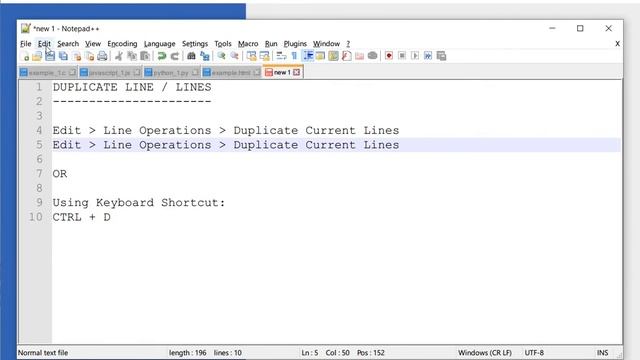This screenshot has height=360, width=640.
Task: Close document with menu bar X
Action: (x=617, y=44)
